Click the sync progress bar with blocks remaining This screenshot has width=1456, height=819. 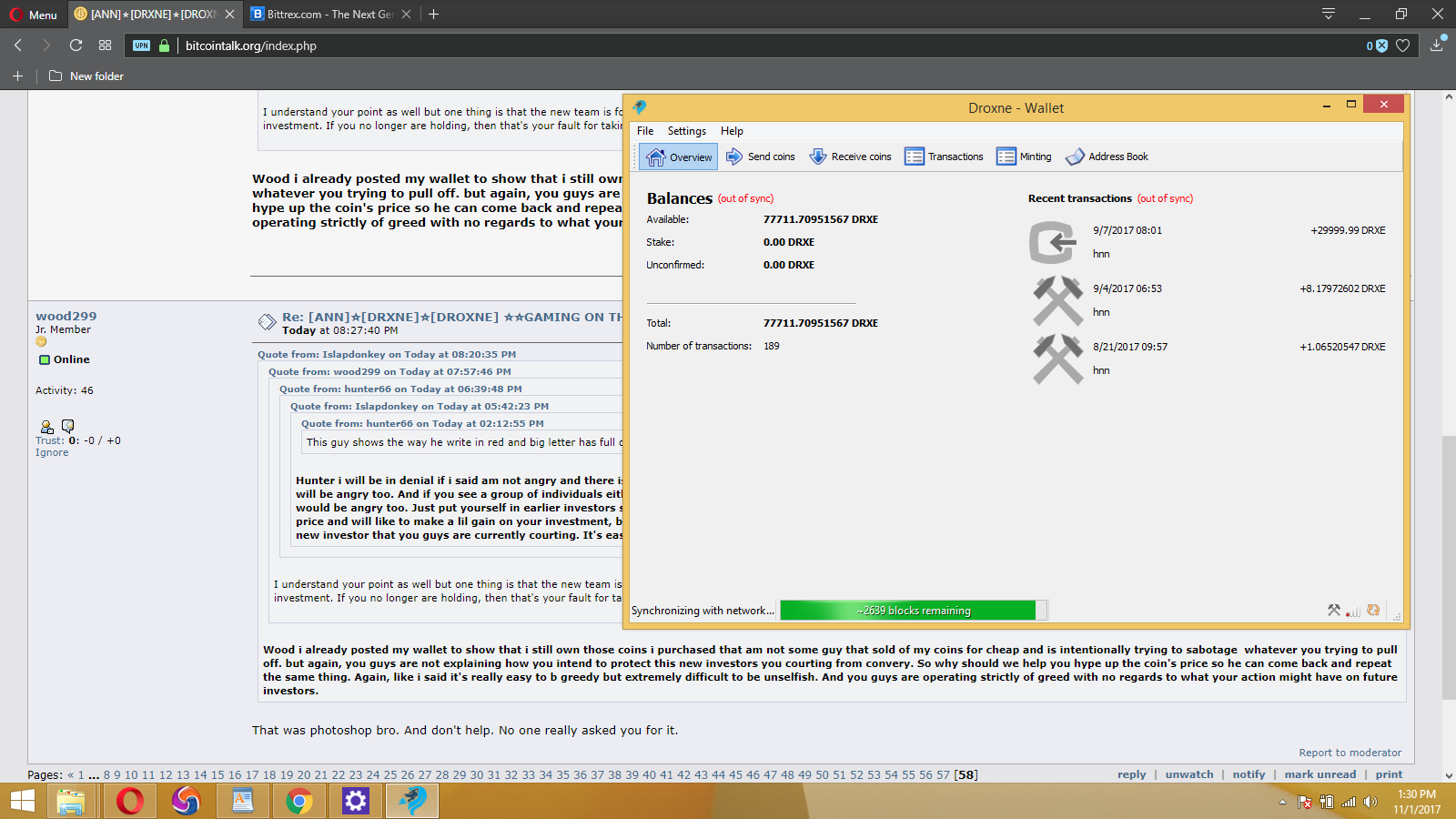tap(914, 611)
